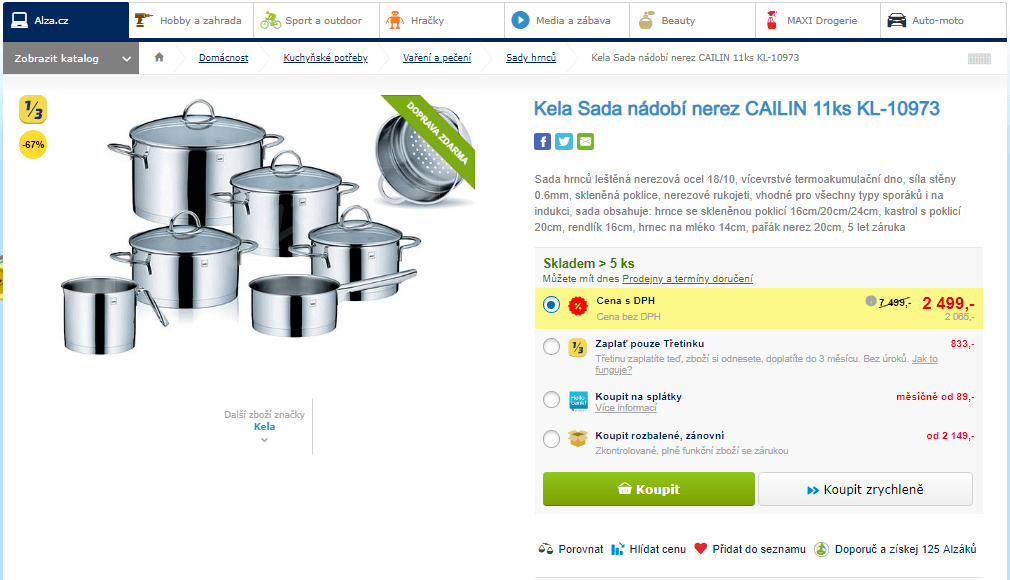Click the green Koupit button

click(649, 489)
